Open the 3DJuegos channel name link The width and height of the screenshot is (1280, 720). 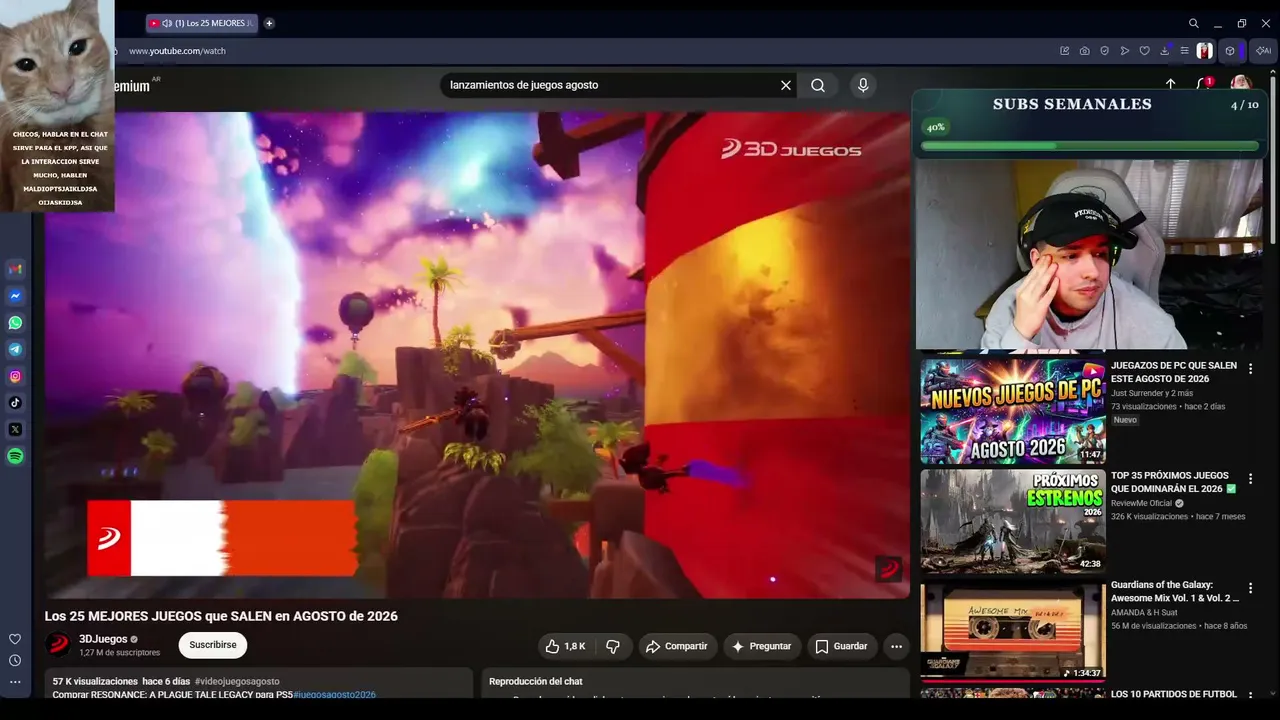point(103,639)
